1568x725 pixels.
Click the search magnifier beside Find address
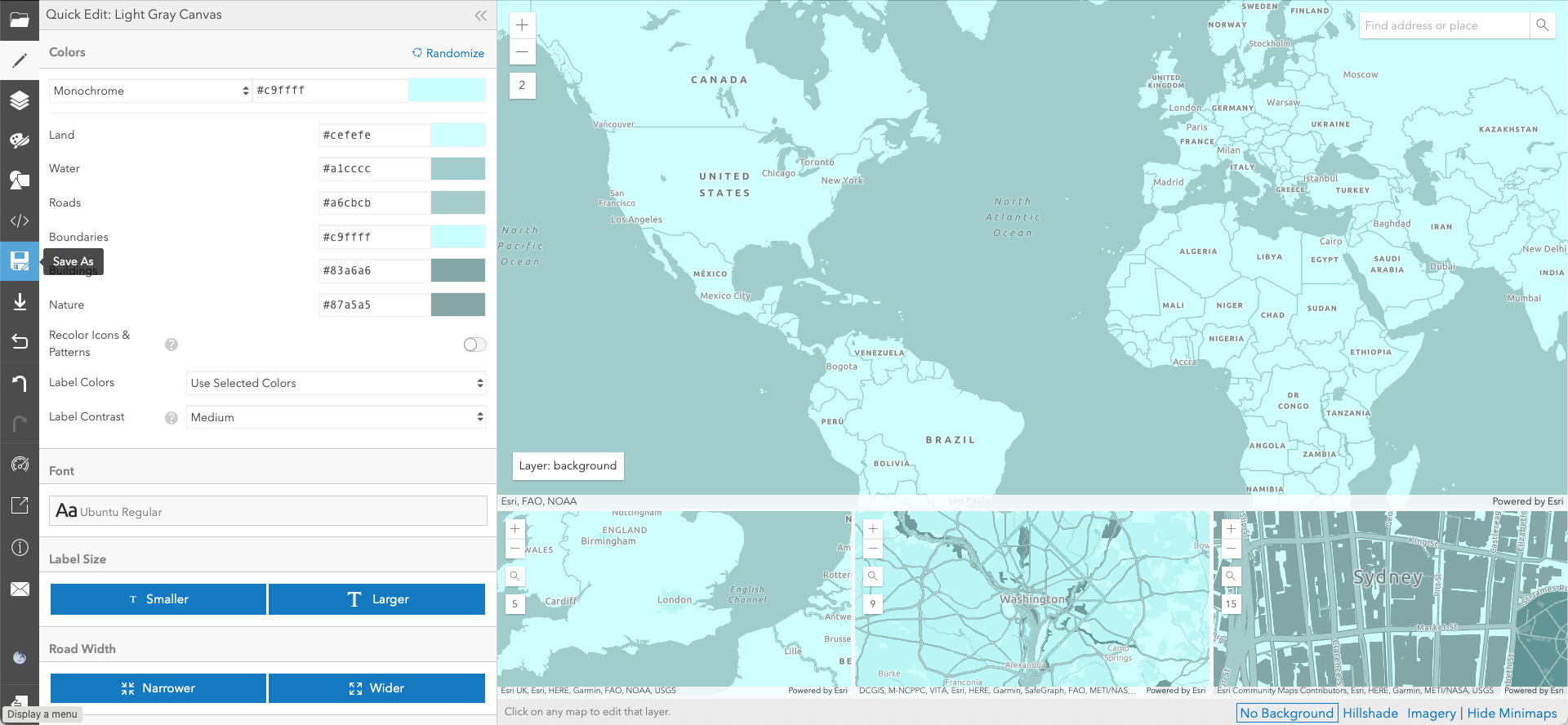(1542, 25)
